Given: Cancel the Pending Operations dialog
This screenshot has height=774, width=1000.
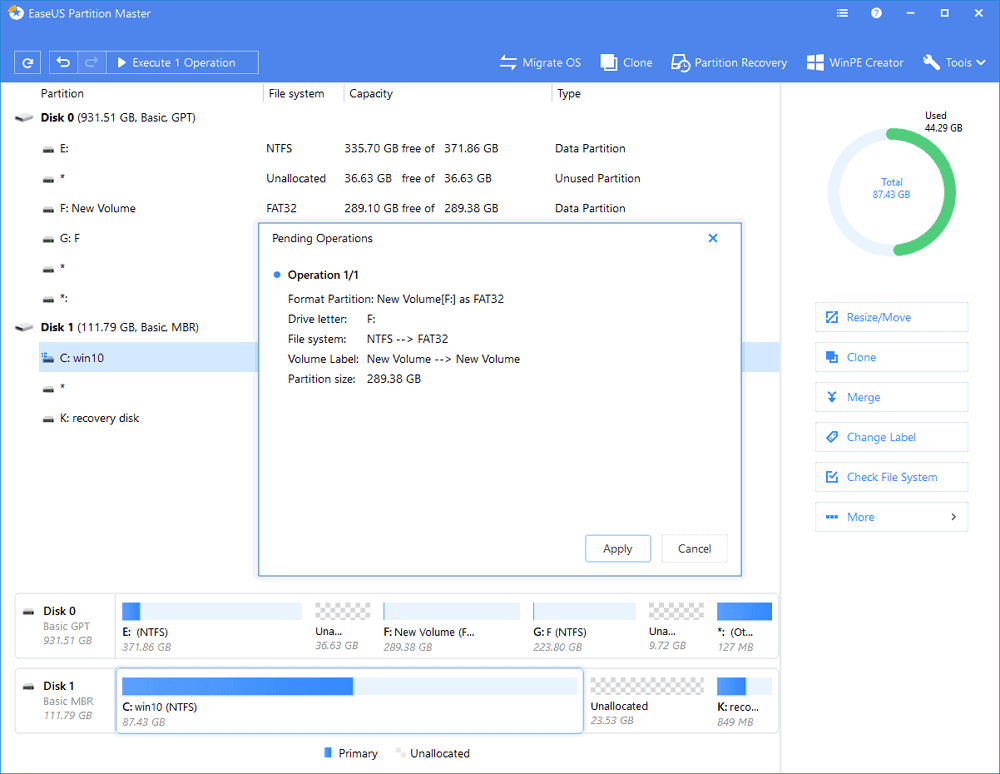Looking at the screenshot, I should (x=694, y=548).
